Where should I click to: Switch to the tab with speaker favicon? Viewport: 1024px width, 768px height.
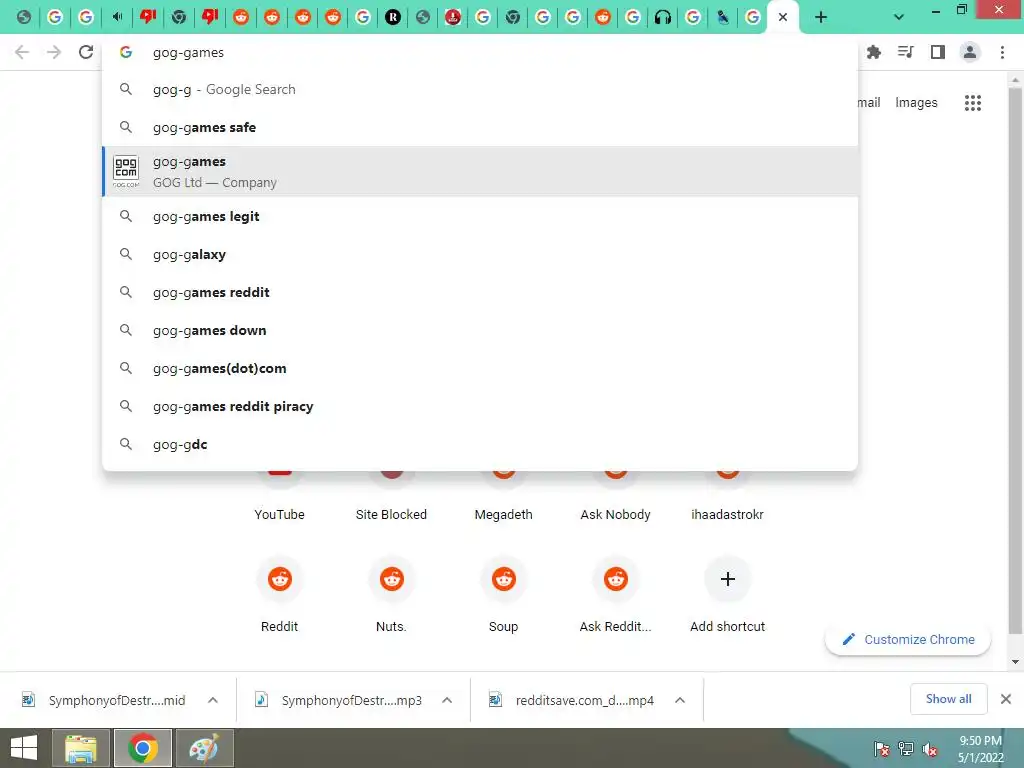tap(117, 17)
